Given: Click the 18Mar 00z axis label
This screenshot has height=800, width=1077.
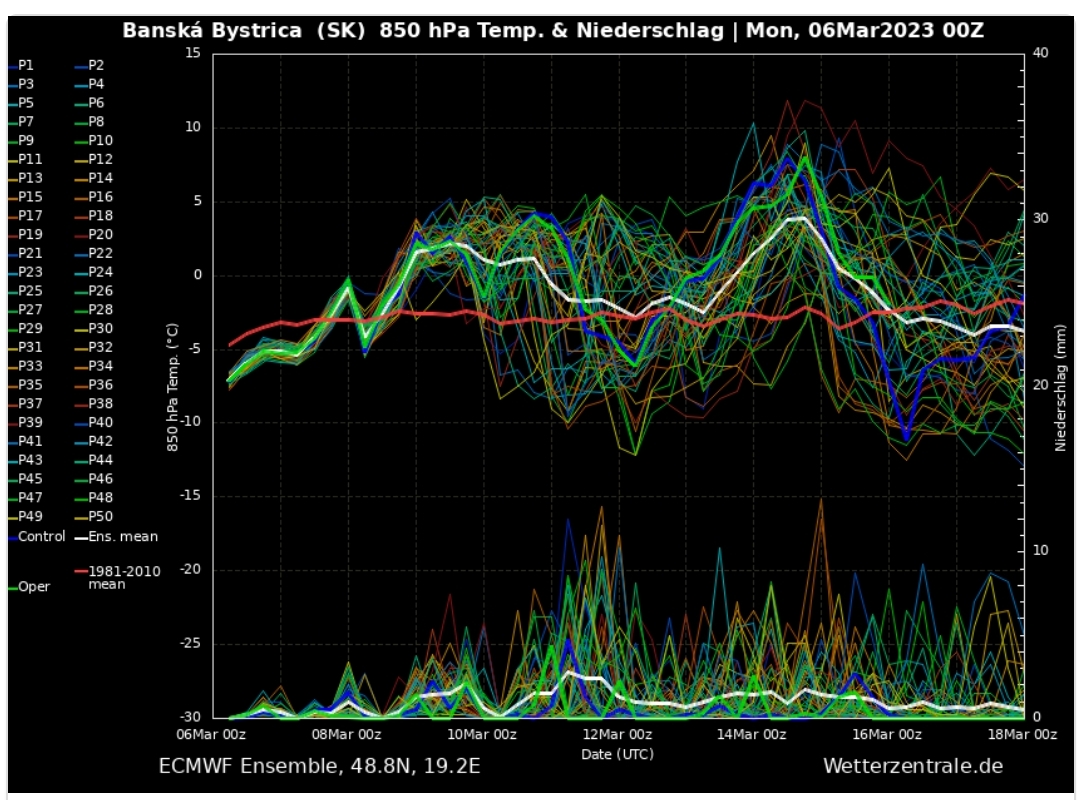Looking at the screenshot, I should click(x=1022, y=734).
